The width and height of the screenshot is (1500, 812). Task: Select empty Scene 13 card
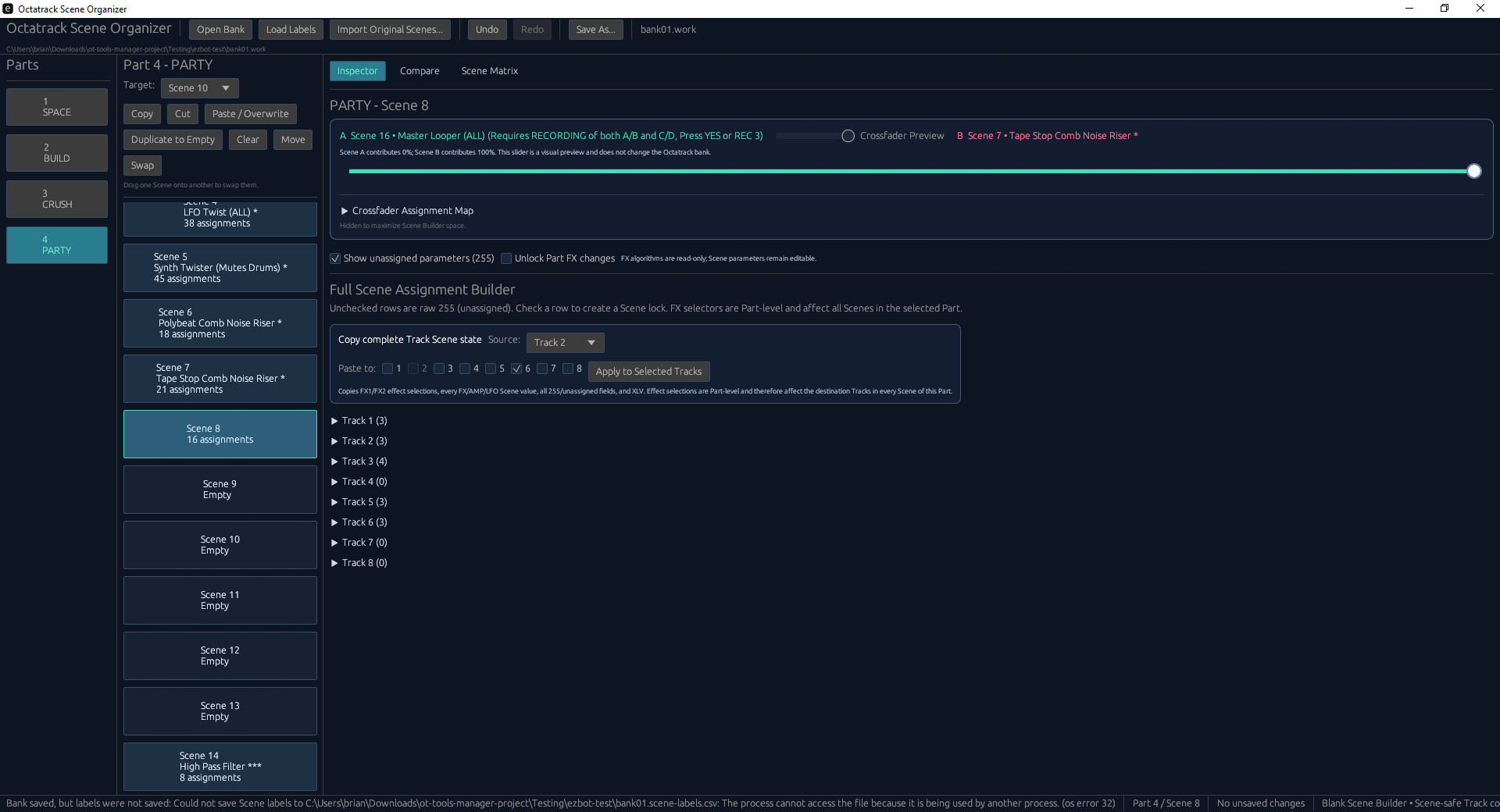coord(220,711)
